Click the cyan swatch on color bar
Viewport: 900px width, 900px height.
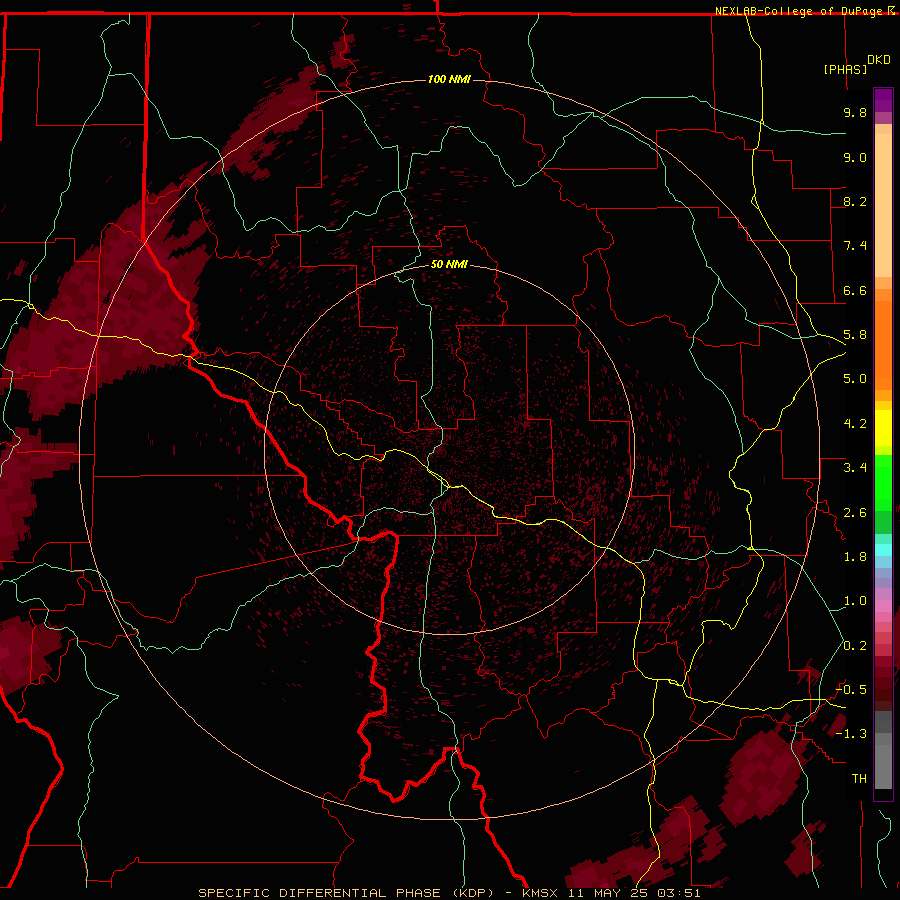[883, 550]
